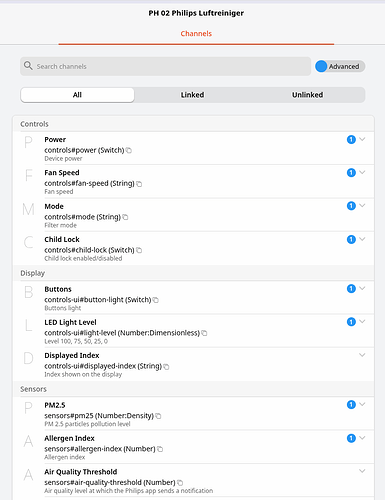The width and height of the screenshot is (385, 500).
Task: Click the Mode link count badge
Action: [x=351, y=206]
